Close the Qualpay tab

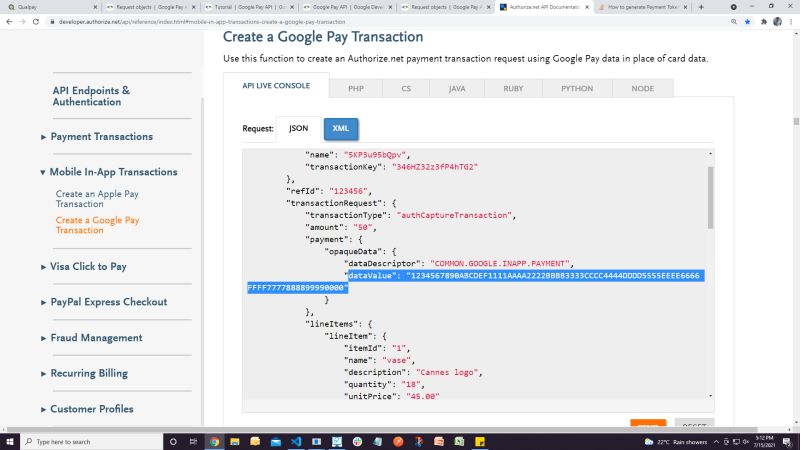pos(95,7)
